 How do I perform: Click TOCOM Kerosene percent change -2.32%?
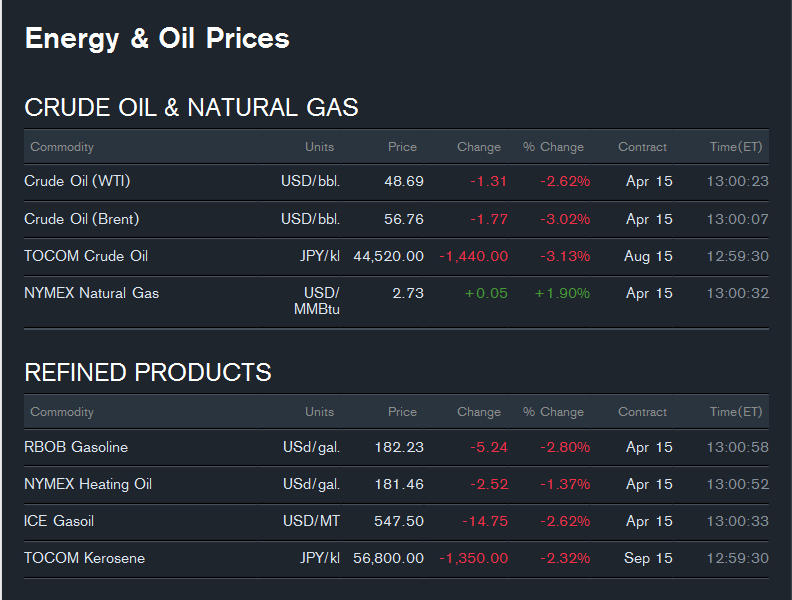pyautogui.click(x=565, y=559)
